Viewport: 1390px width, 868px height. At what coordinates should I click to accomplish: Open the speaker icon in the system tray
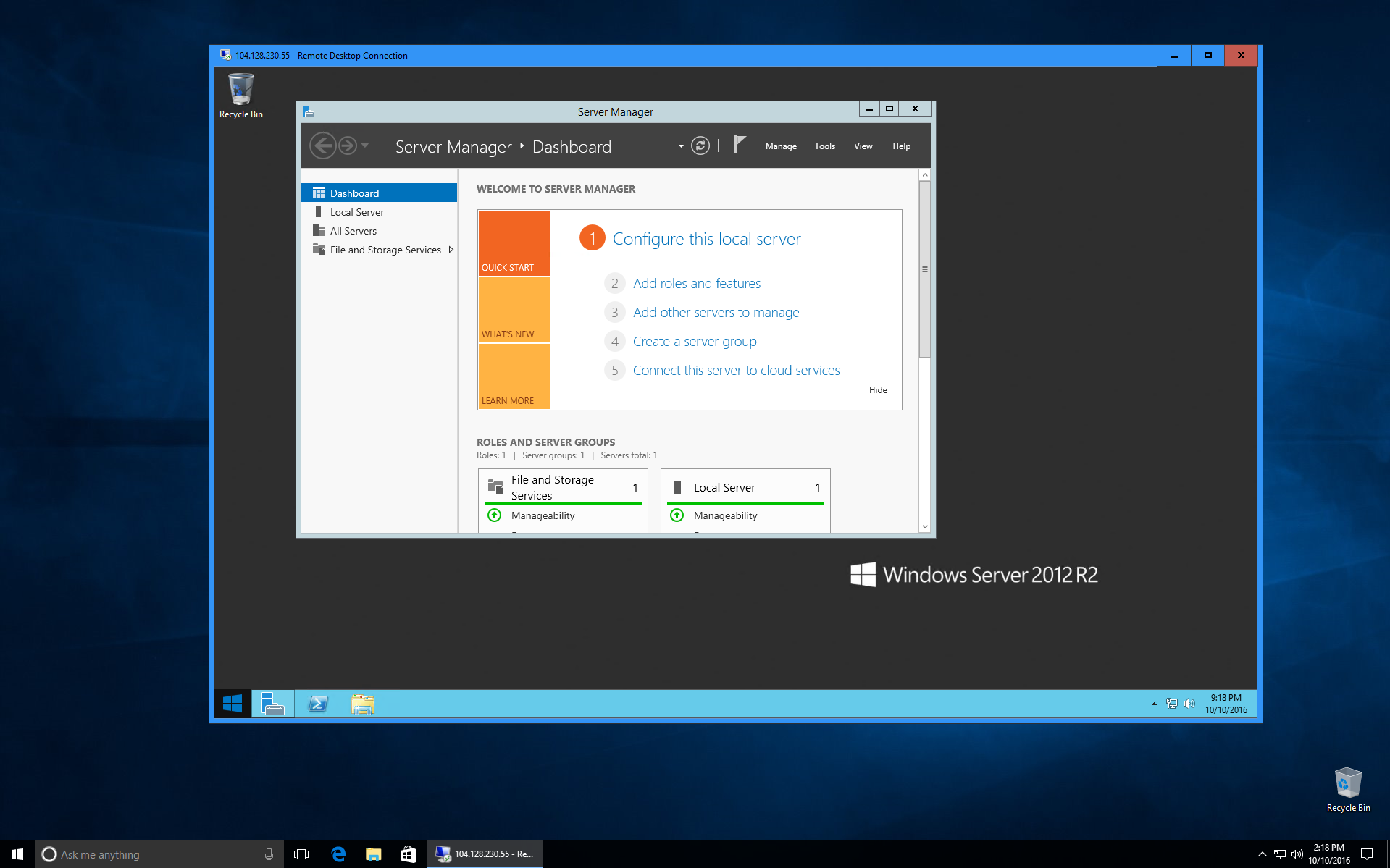[x=1190, y=703]
